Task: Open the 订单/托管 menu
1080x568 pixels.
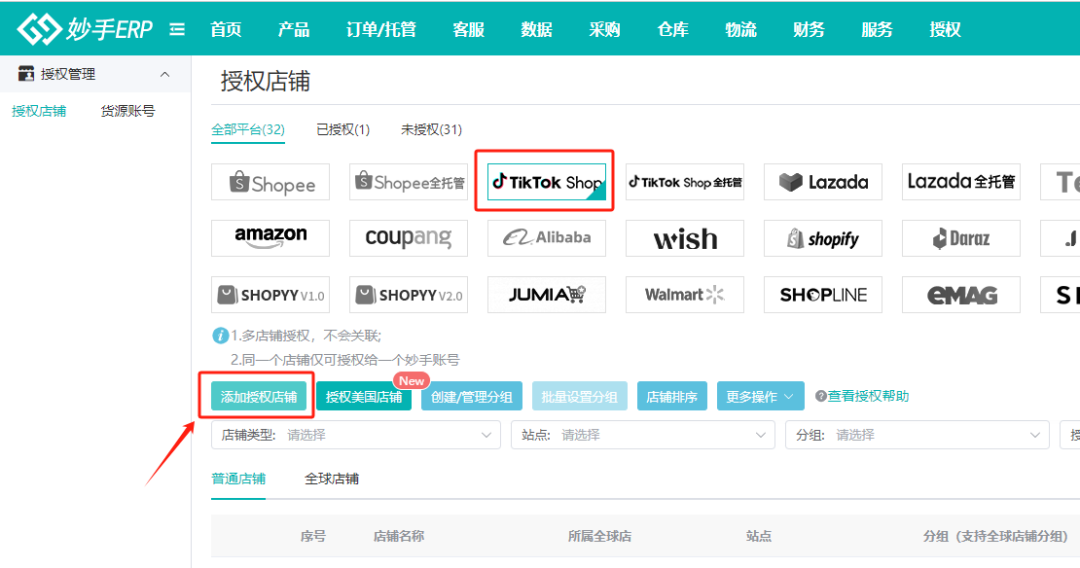Action: [381, 30]
